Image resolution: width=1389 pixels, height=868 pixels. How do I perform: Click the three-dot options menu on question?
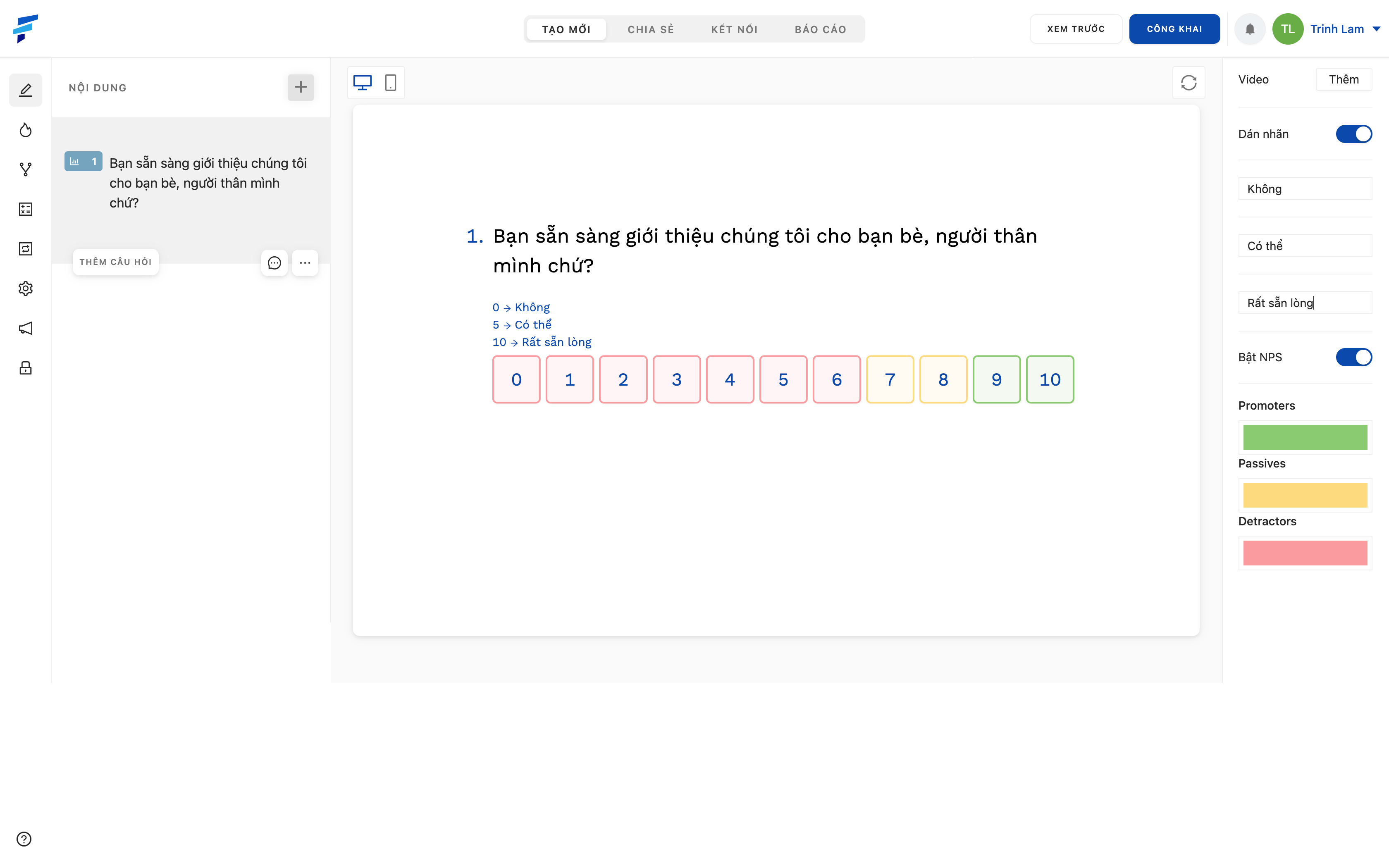tap(306, 263)
